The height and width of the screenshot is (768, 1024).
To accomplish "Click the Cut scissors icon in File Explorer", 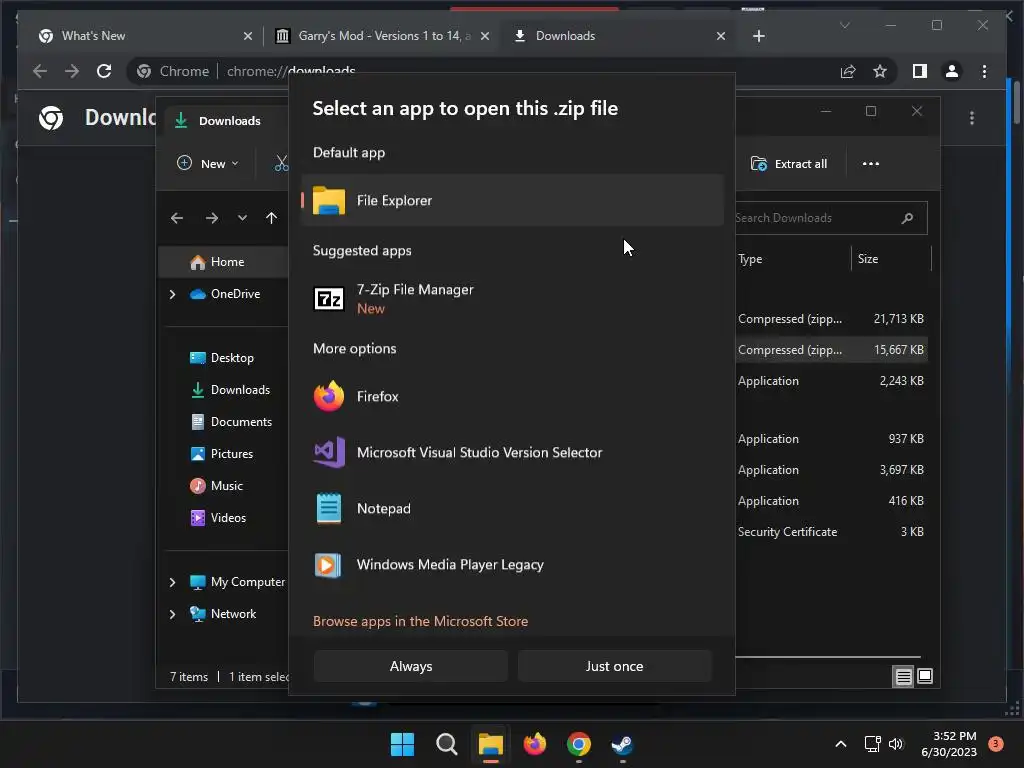I will pos(281,164).
